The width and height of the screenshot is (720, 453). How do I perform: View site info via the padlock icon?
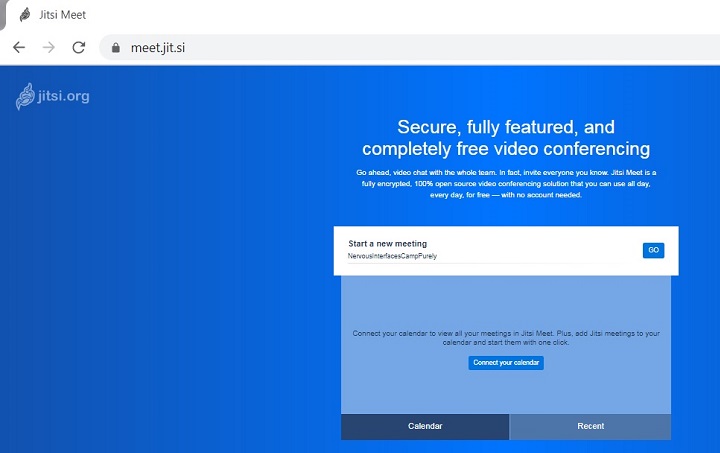pyautogui.click(x=116, y=48)
